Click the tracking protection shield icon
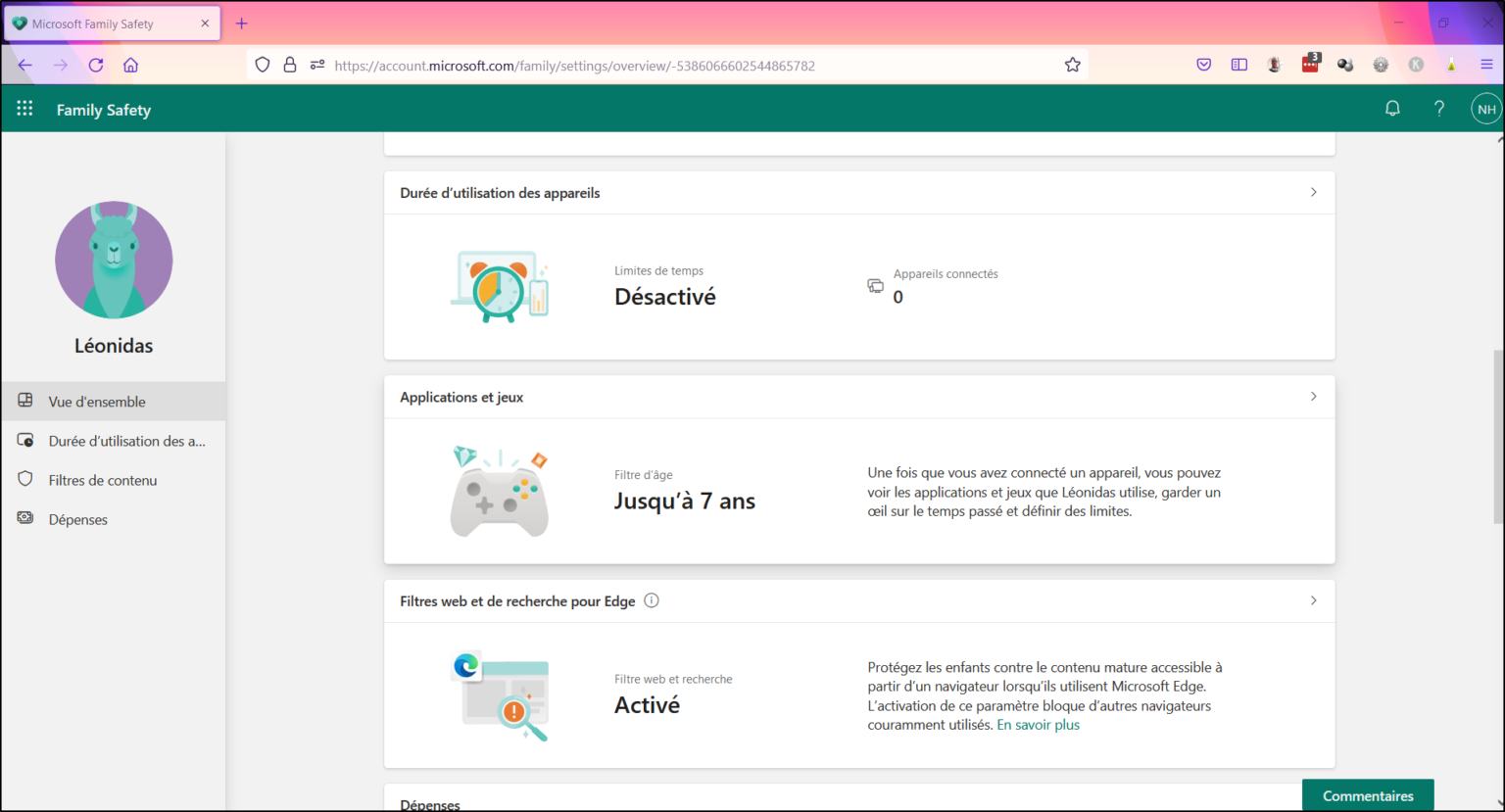This screenshot has height=812, width=1505. click(x=262, y=64)
